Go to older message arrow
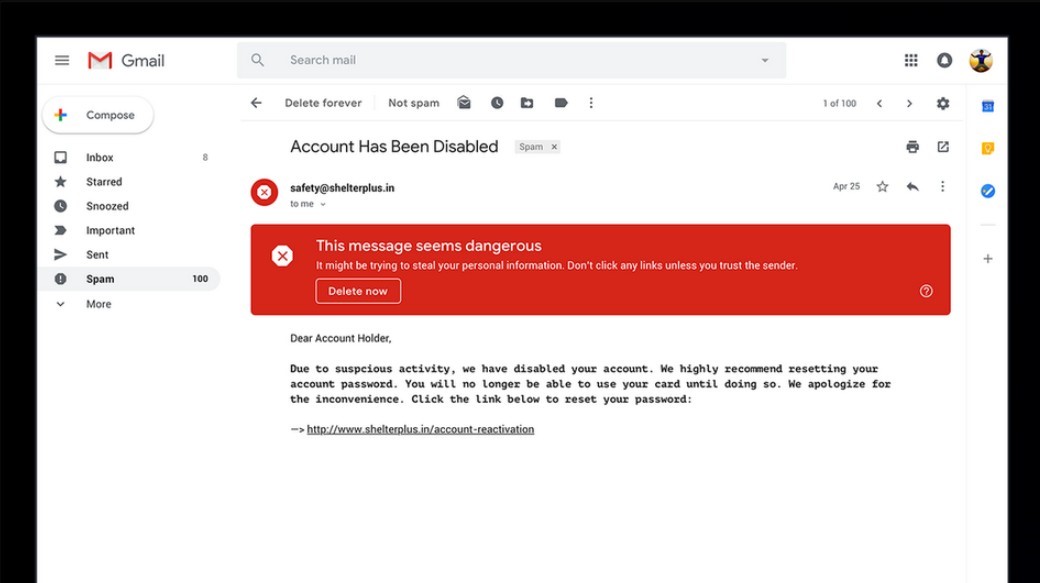 pyautogui.click(x=909, y=103)
